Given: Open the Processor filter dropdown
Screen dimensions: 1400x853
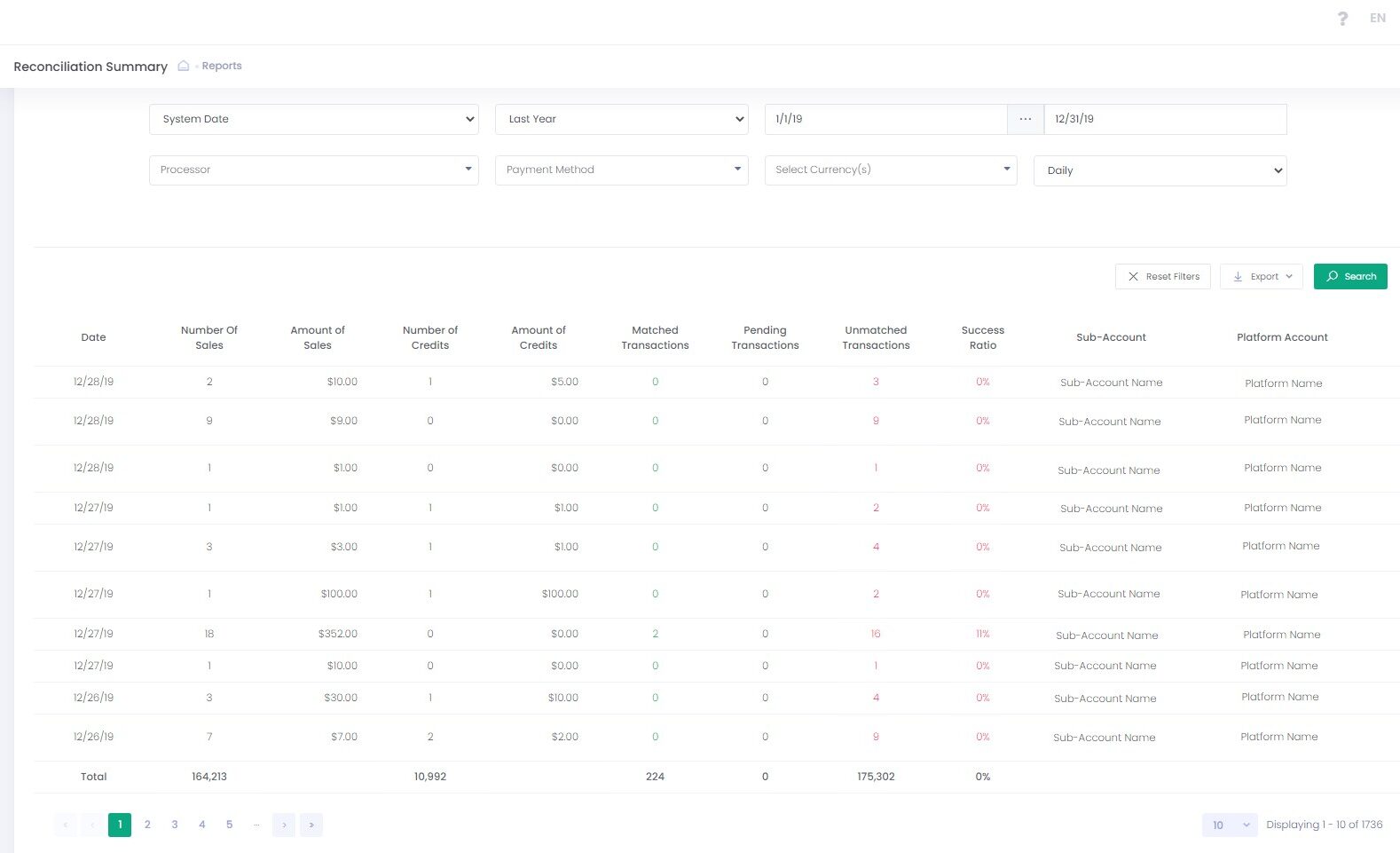Looking at the screenshot, I should click(x=314, y=170).
